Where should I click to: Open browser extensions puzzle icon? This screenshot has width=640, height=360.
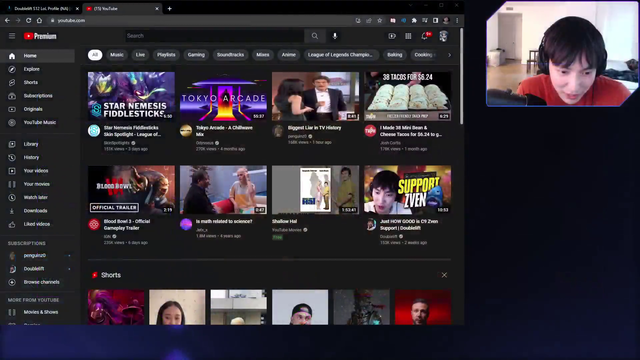[414, 20]
